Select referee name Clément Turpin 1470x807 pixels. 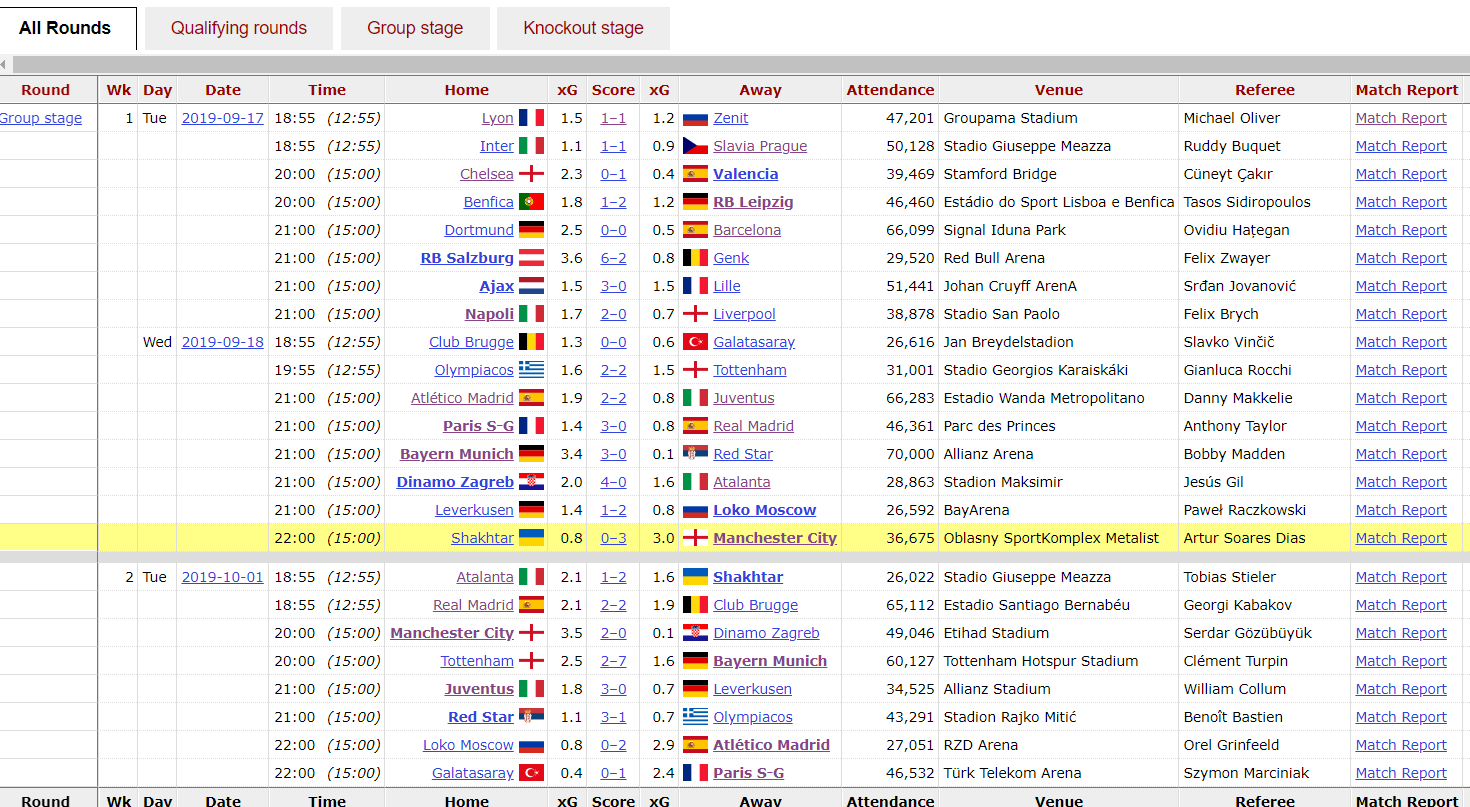(1237, 661)
